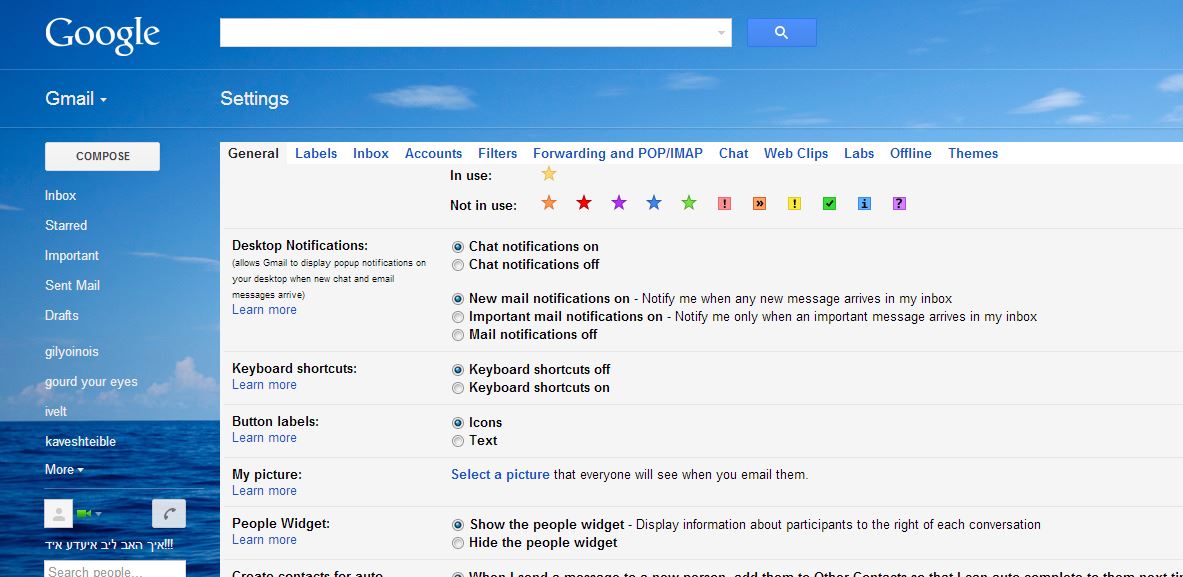Click the red exclamation star icon
Viewport: 1183px width, 577px height.
pyautogui.click(x=724, y=202)
